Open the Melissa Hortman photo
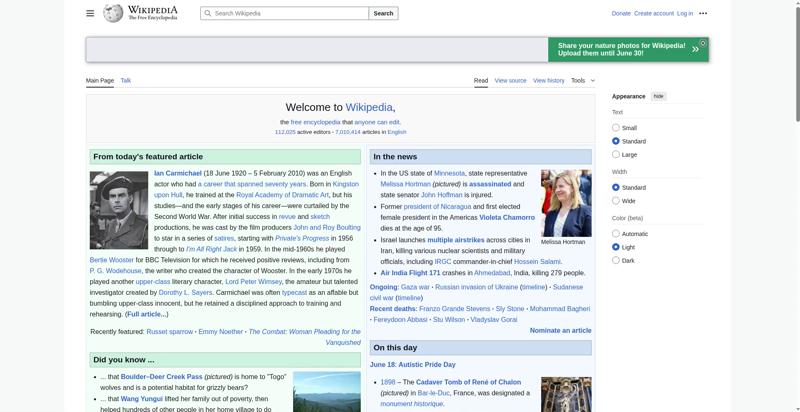 pyautogui.click(x=566, y=203)
